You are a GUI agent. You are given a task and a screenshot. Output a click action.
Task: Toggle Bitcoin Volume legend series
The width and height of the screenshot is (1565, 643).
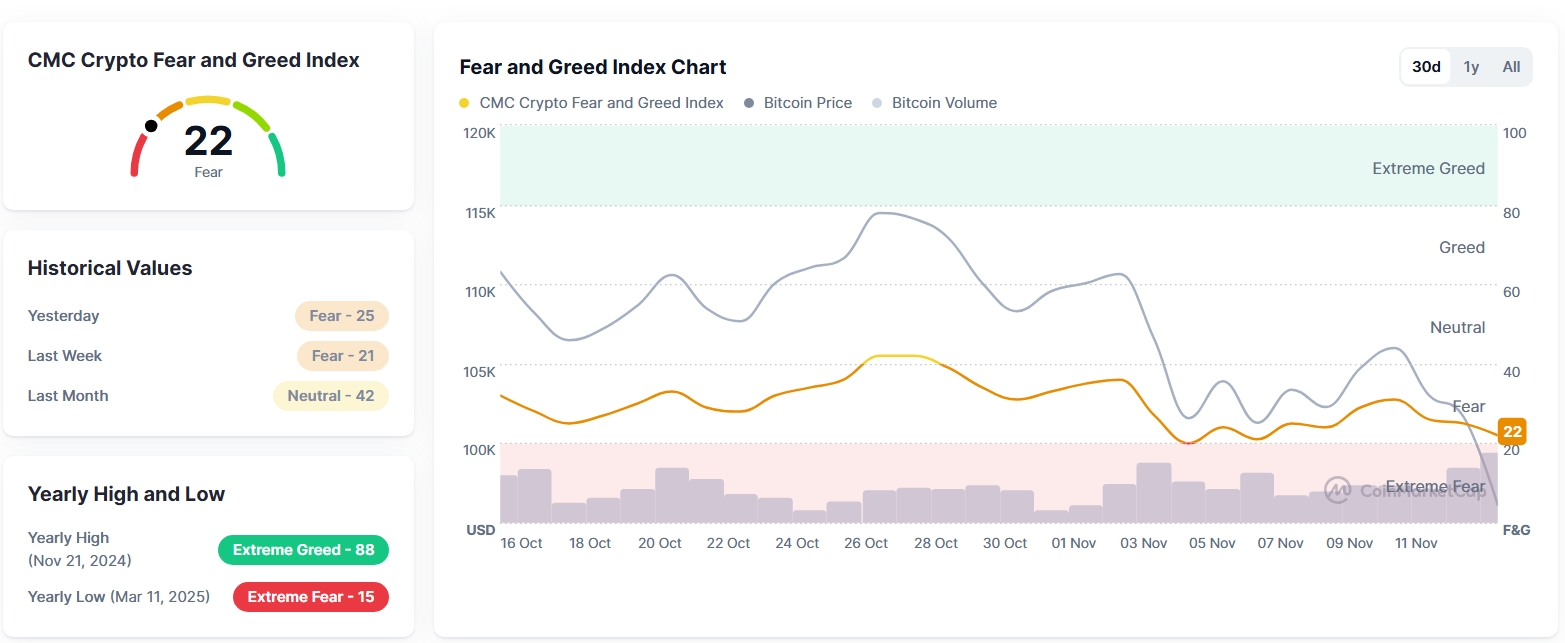pos(934,103)
